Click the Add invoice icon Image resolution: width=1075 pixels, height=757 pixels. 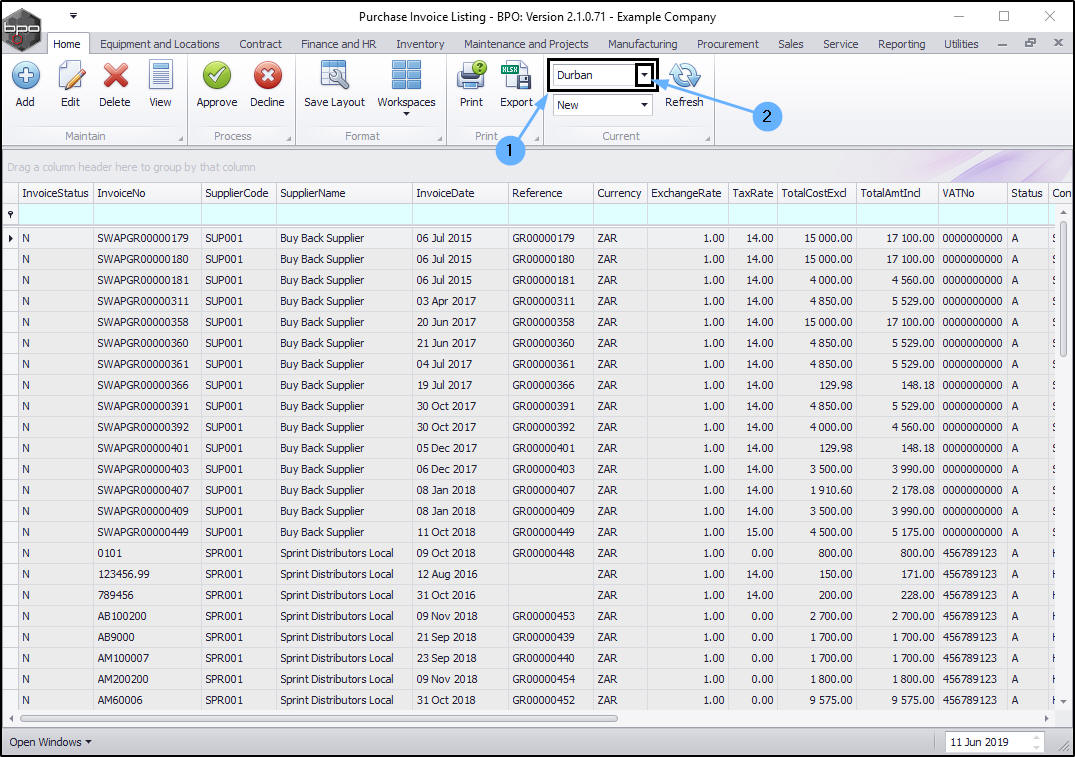click(25, 77)
